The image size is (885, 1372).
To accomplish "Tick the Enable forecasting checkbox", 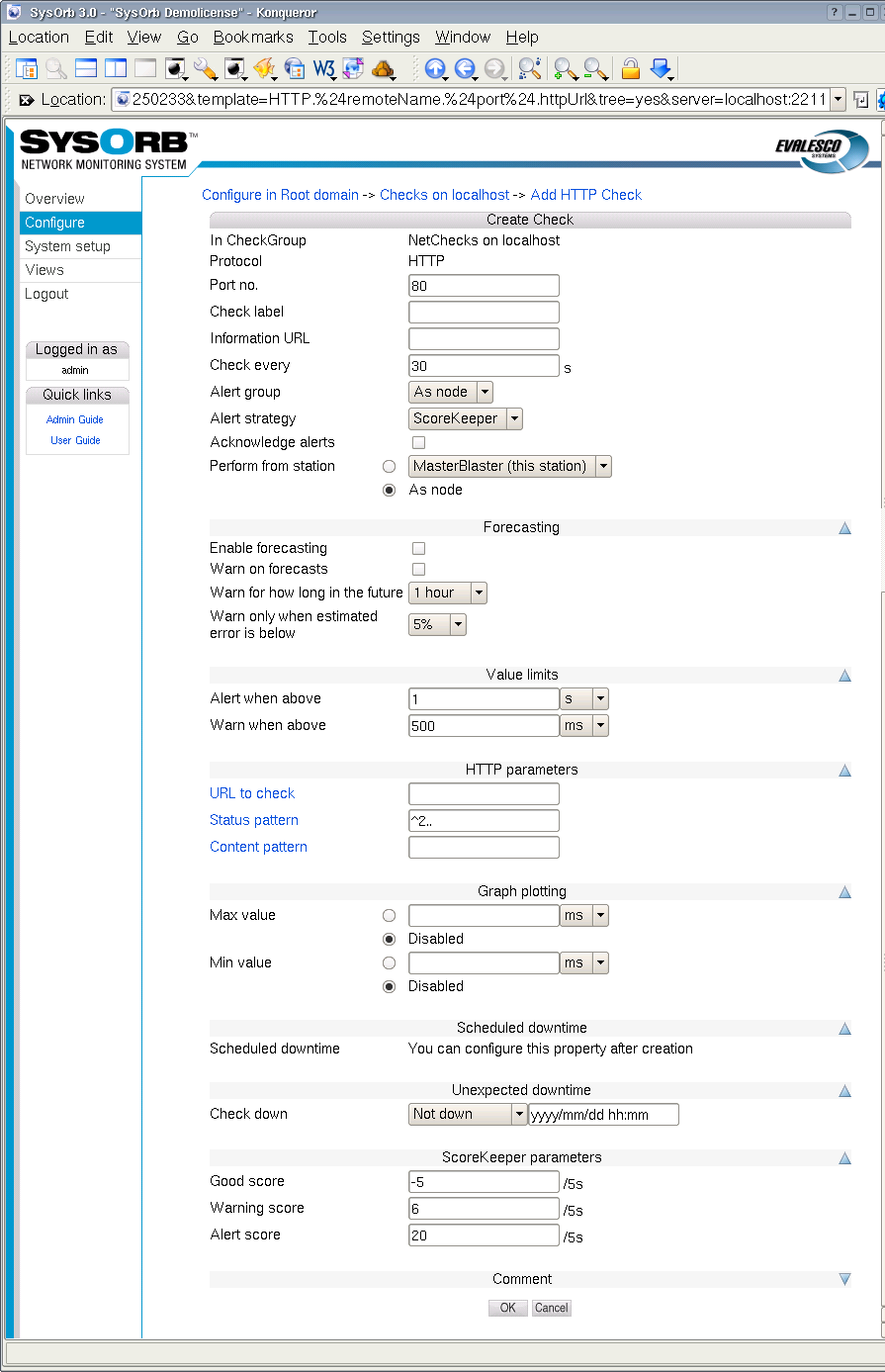I will 418,548.
